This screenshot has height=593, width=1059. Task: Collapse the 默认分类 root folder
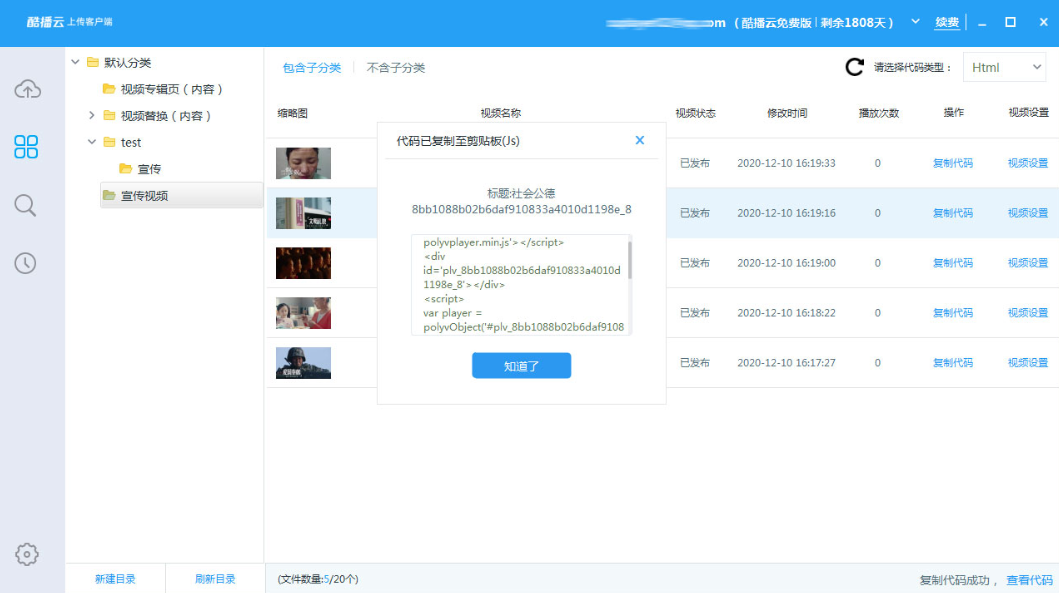click(x=76, y=62)
